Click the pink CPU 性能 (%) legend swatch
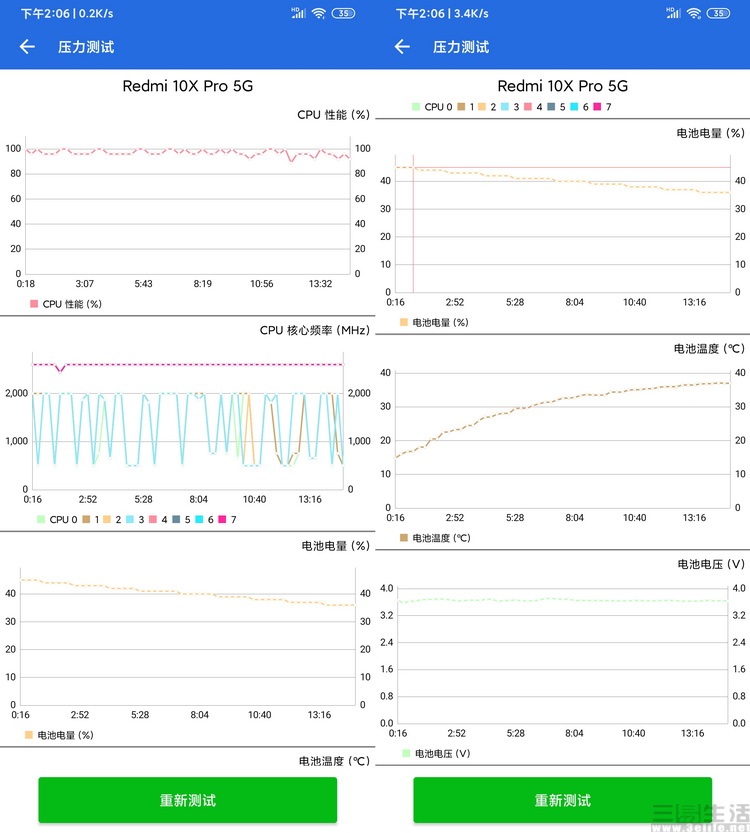 click(34, 304)
